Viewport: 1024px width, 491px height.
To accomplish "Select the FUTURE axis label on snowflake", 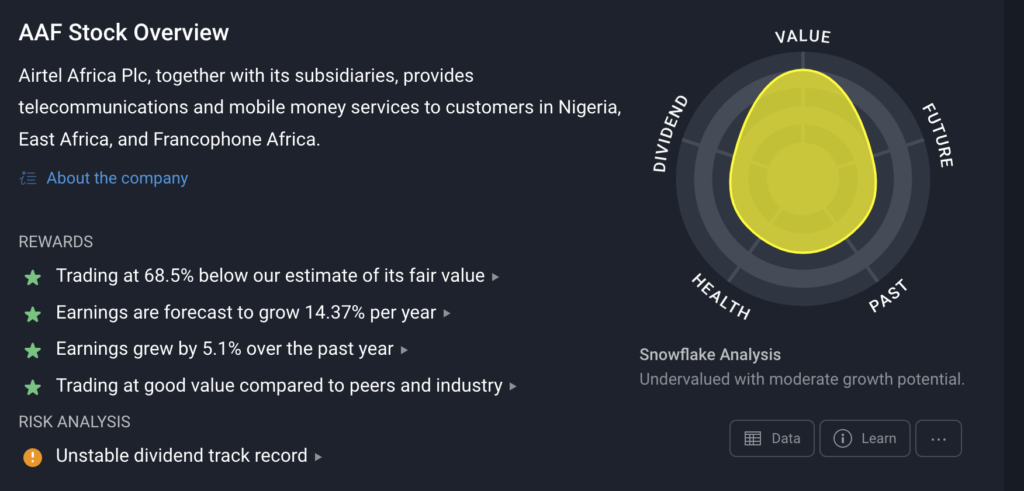I will coord(938,135).
